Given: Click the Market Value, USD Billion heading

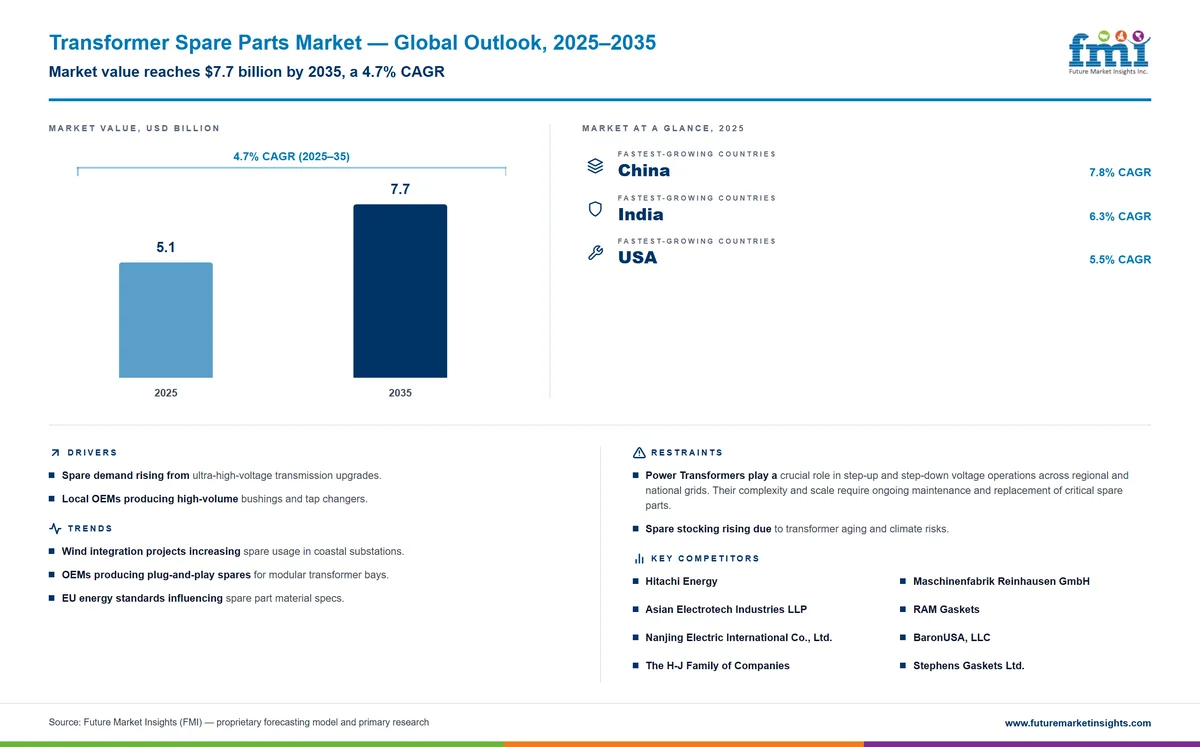Looking at the screenshot, I should point(134,128).
